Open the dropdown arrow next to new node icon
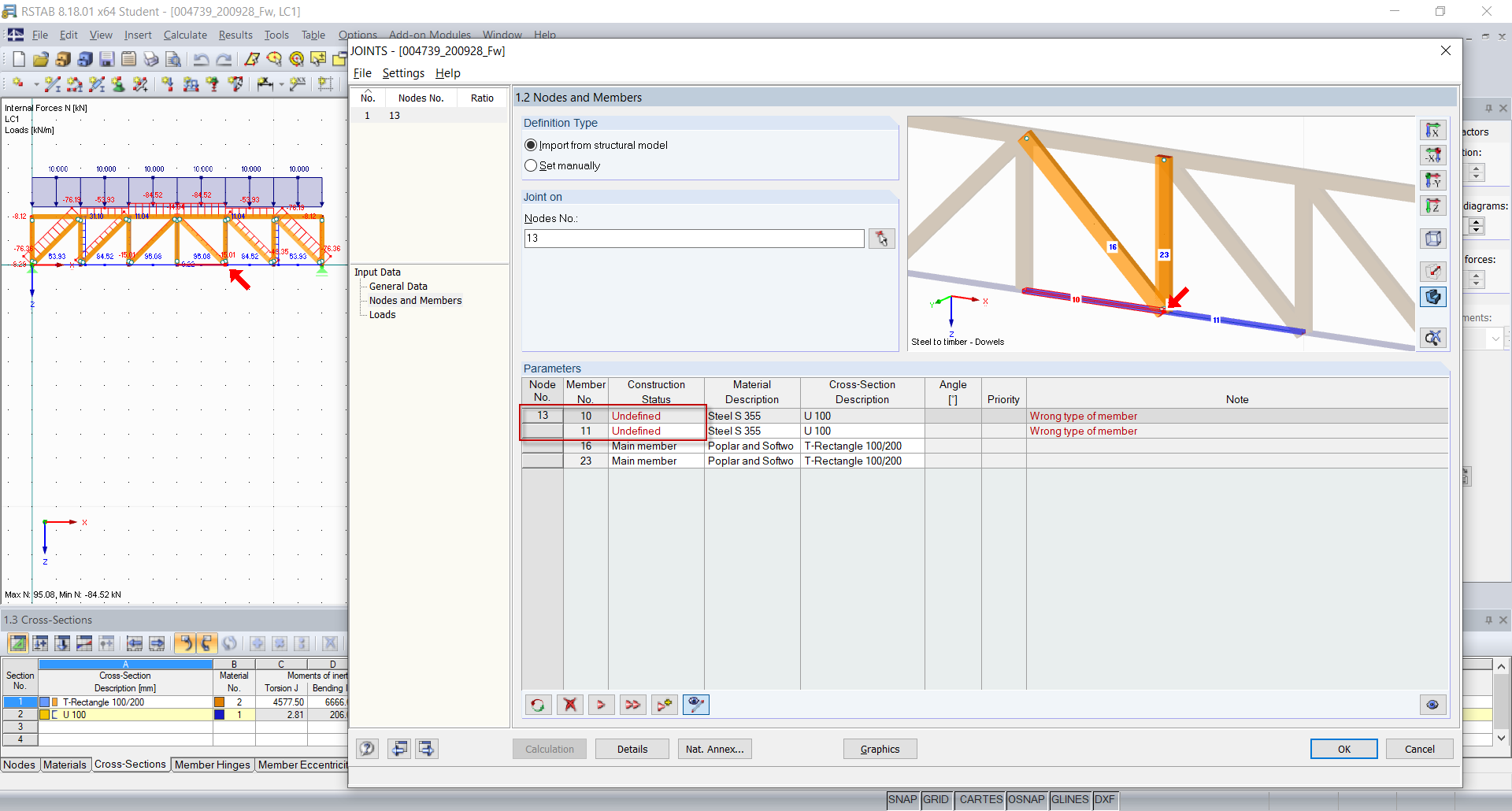Screen dimensions: 1512x811 point(35,83)
